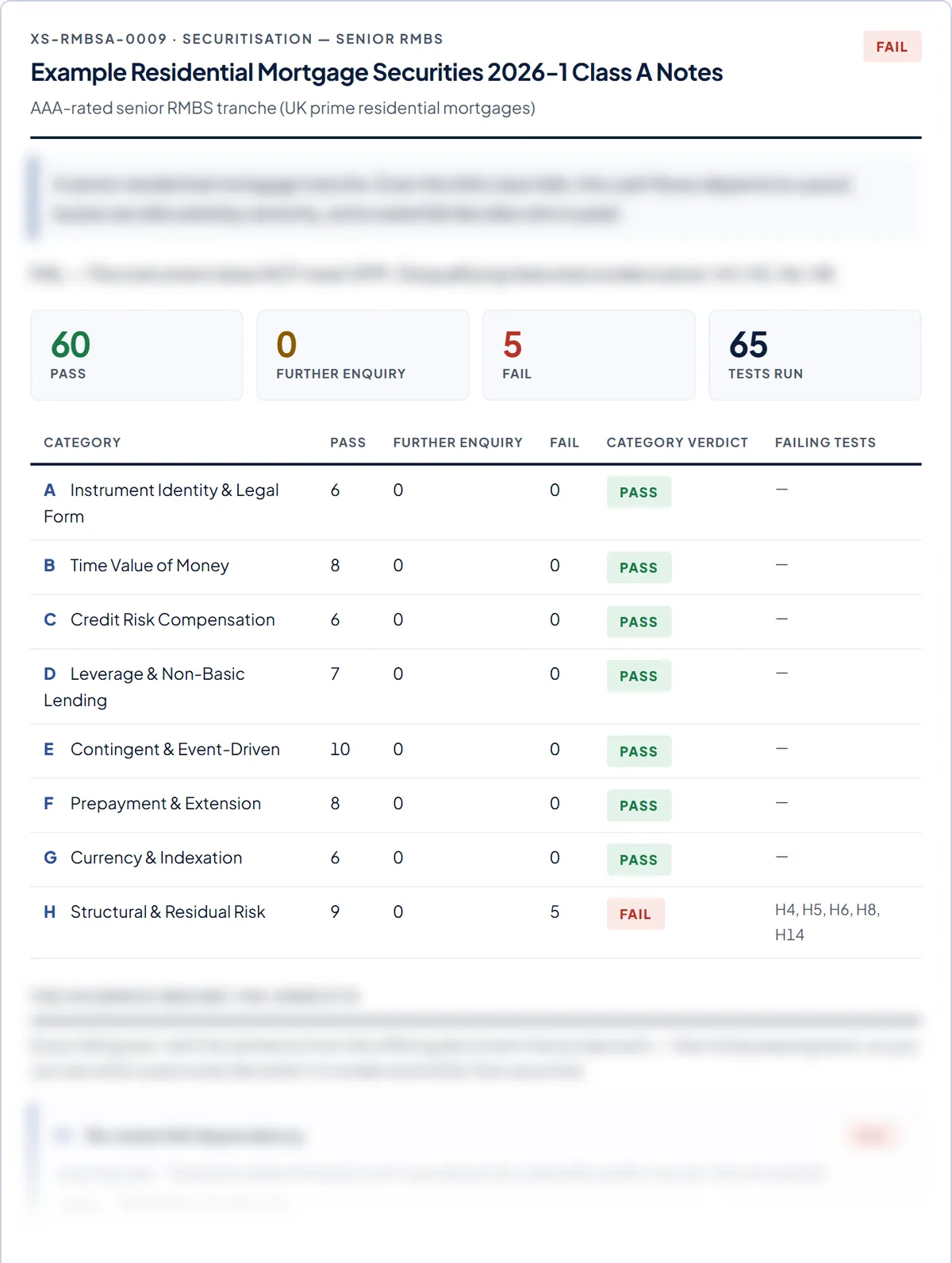Click the pass count "8" in Prepayment & Extension row

point(335,803)
